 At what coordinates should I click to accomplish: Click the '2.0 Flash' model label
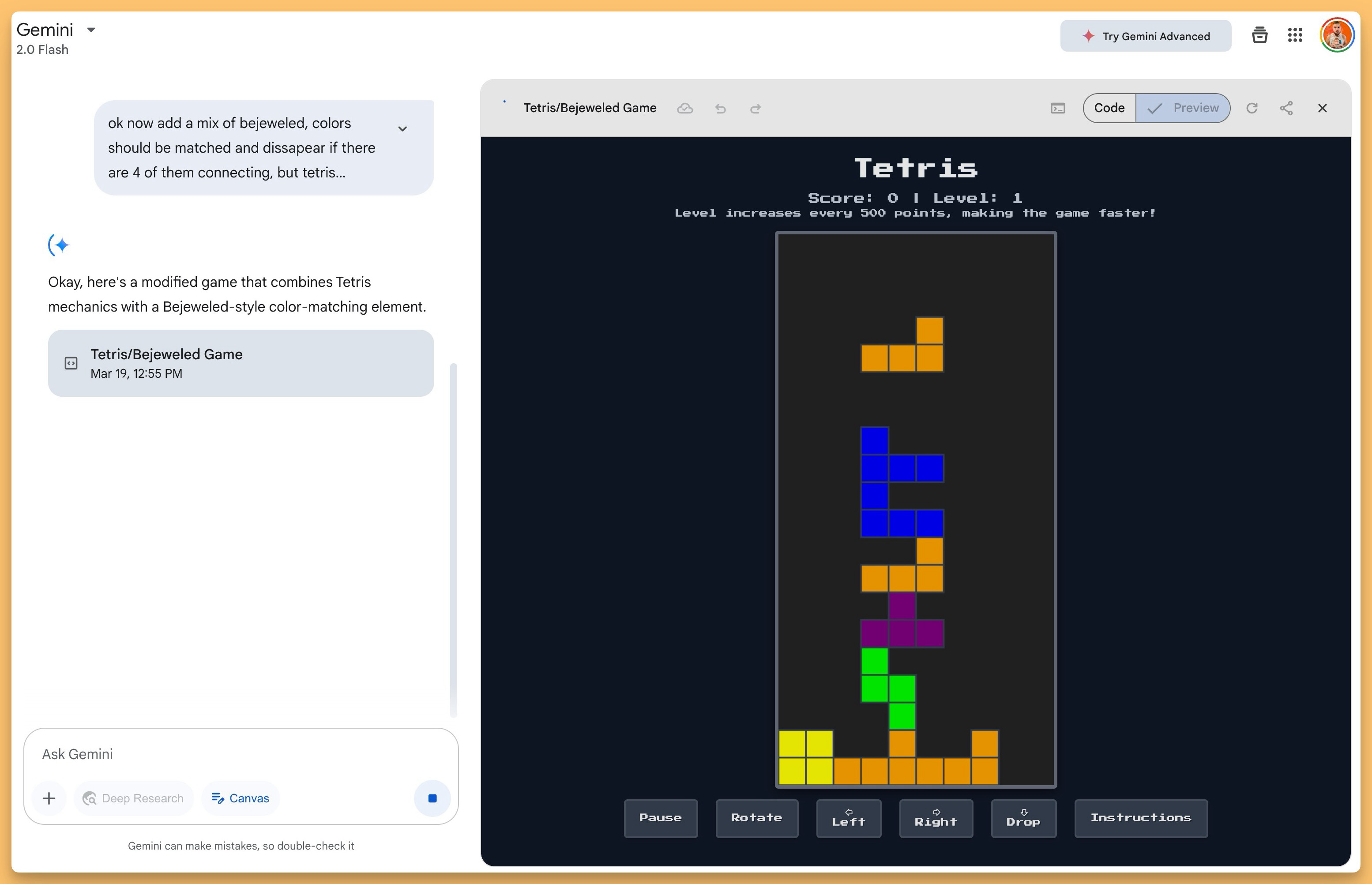(42, 49)
